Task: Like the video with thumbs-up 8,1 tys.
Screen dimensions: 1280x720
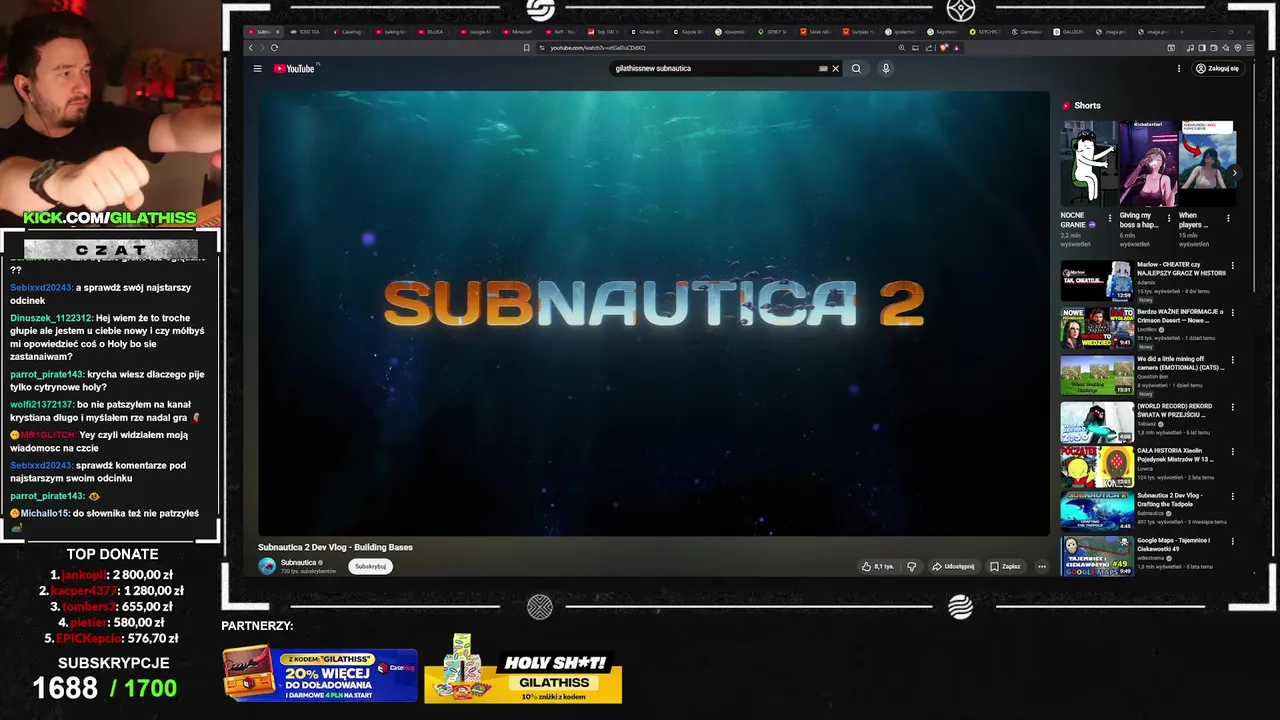Action: coord(878,566)
